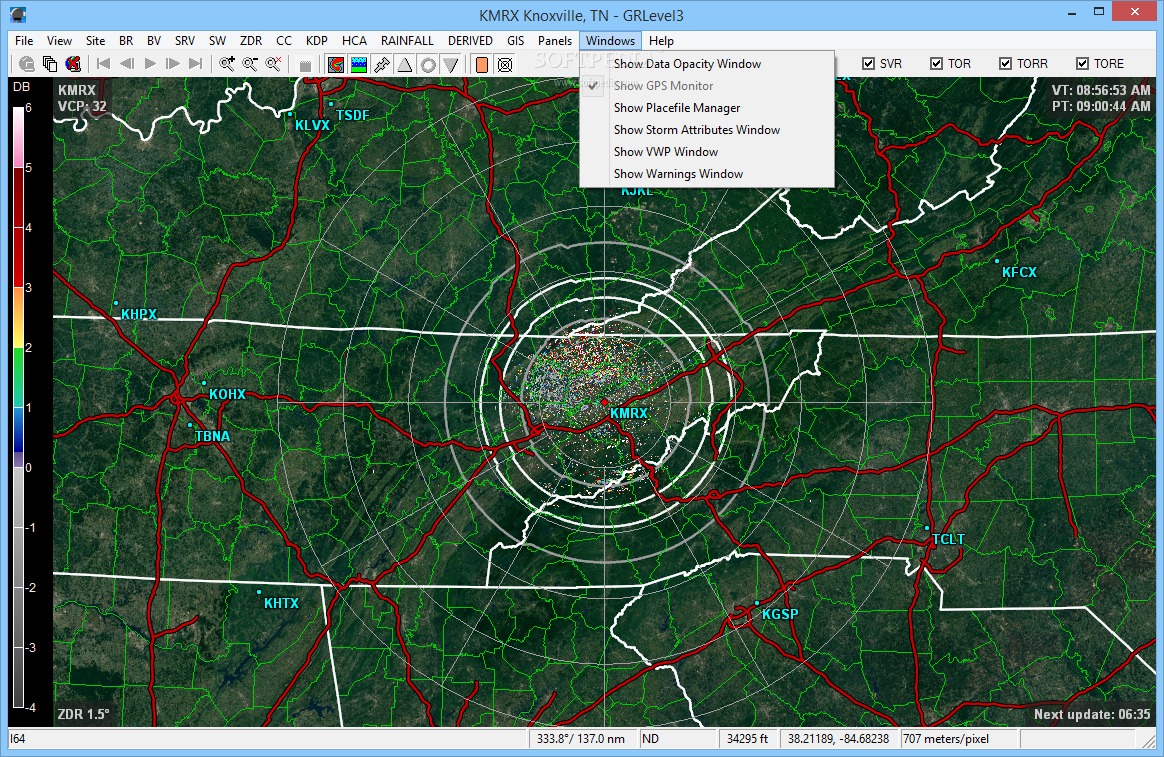The image size is (1164, 757).
Task: Click the crossed circle box icon
Action: 505,65
